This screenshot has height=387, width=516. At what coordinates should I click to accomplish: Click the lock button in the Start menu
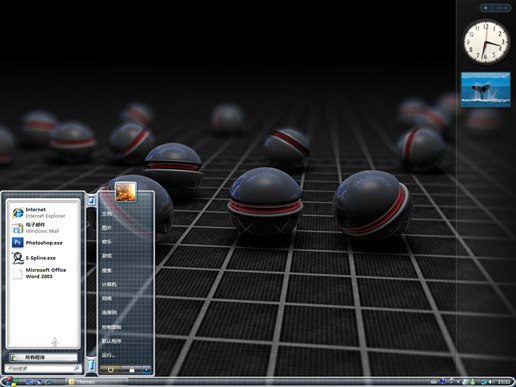[132, 370]
